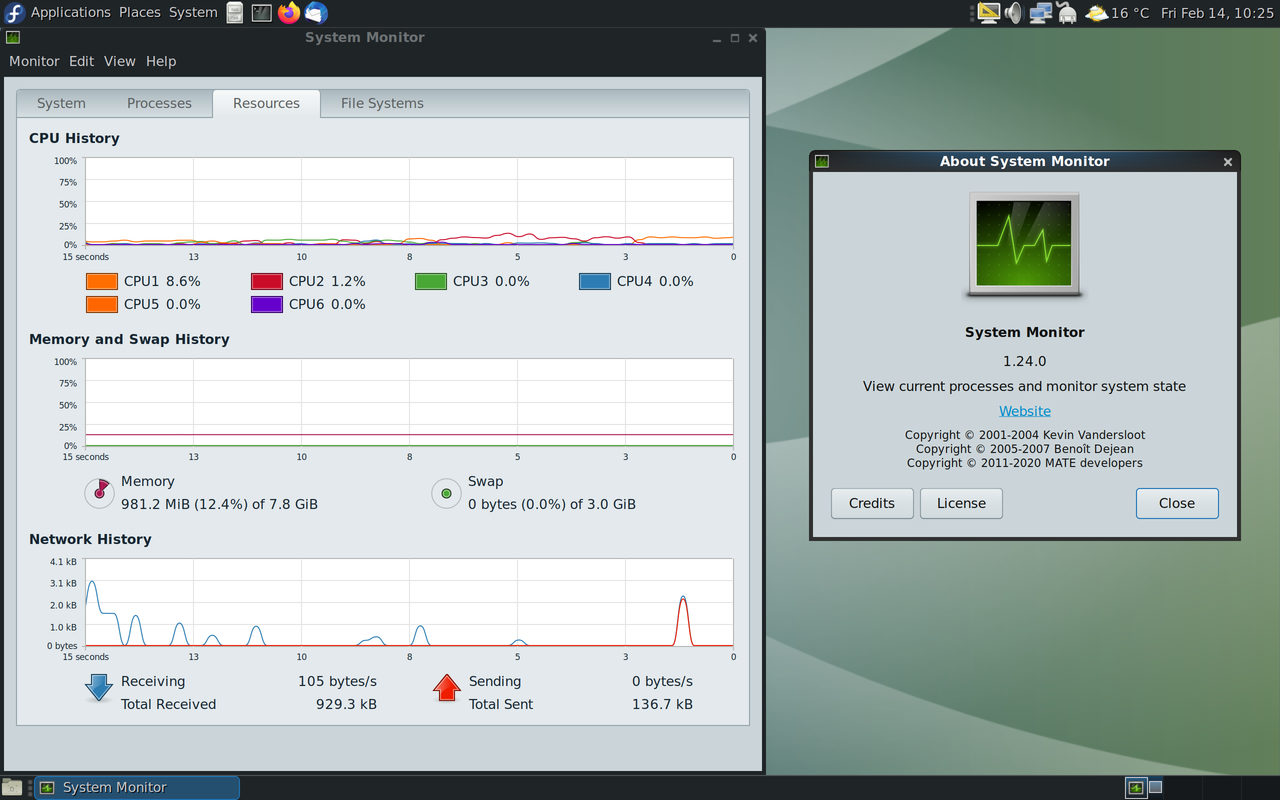Click the display settings tray icon
Screen dimensions: 1280x800
tap(988, 13)
